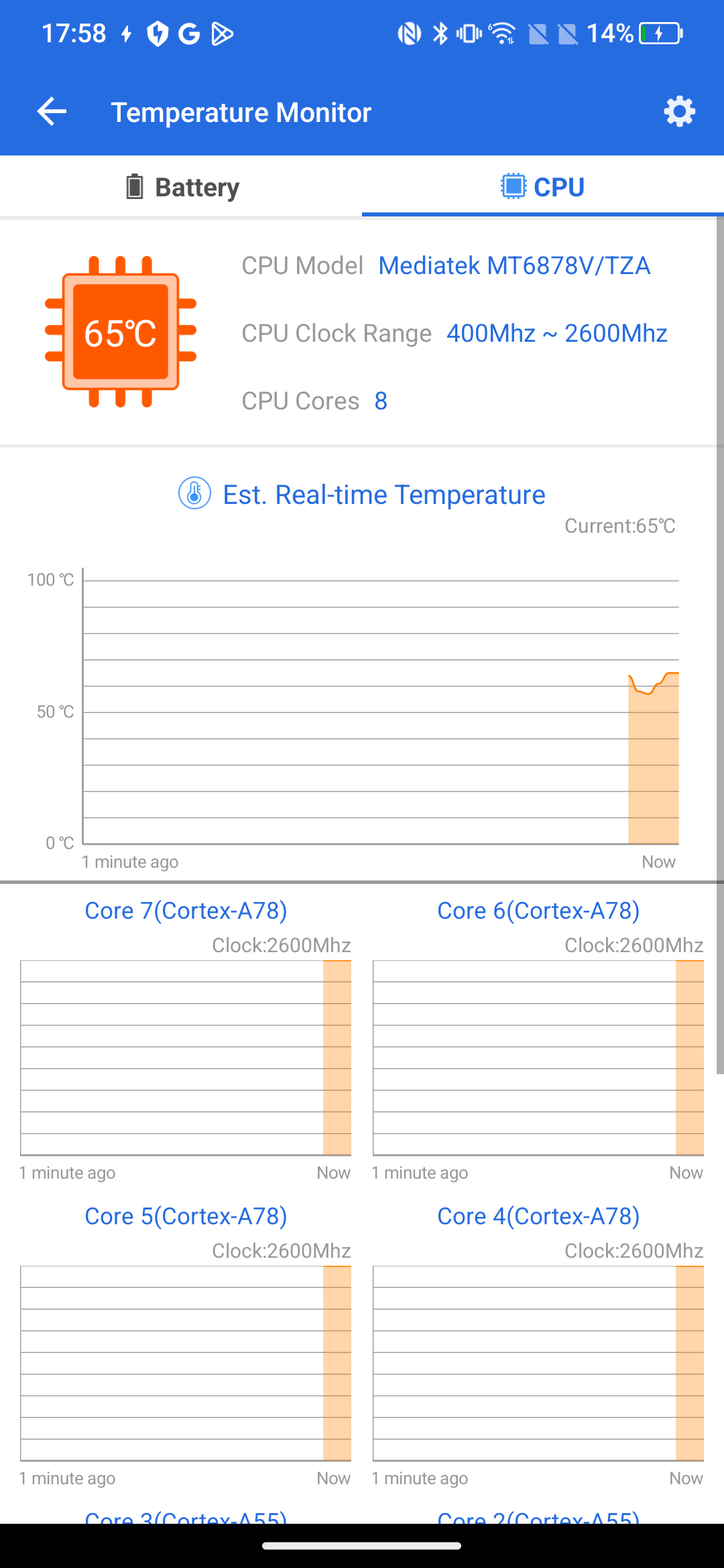Click the Core 7(Cortex-A78) heading
724x1568 pixels.
[x=186, y=911]
